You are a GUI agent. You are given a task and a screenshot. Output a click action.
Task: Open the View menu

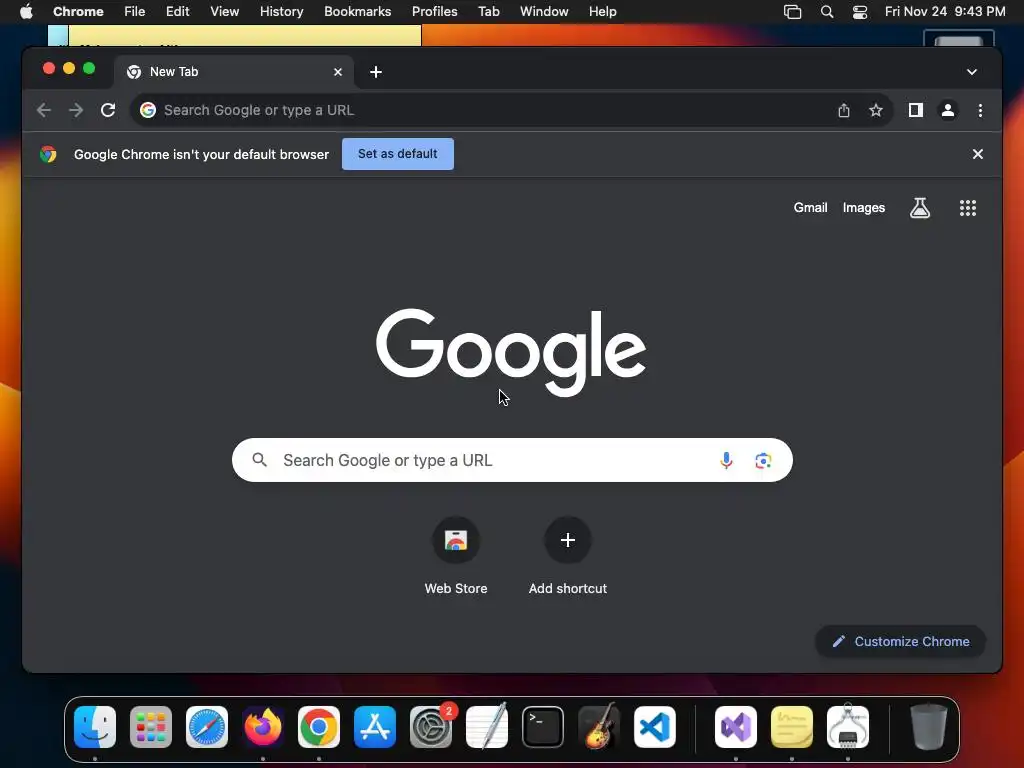224,12
